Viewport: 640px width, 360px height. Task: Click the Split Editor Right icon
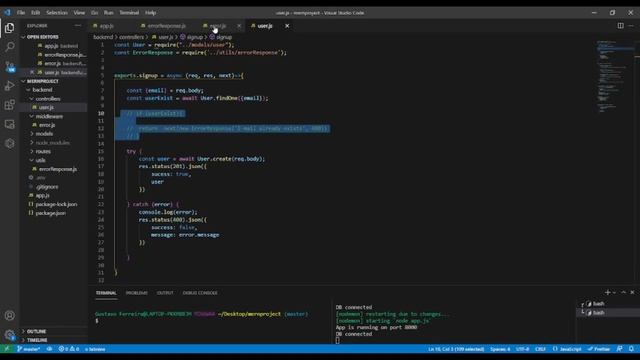[x=620, y=25]
